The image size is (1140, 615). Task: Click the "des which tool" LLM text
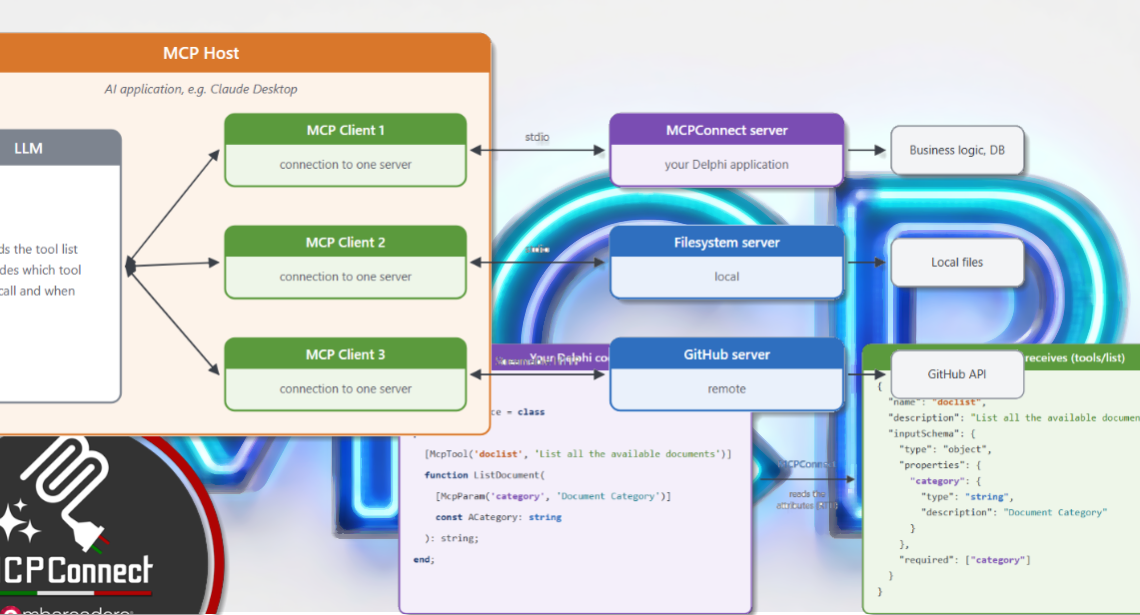[x=41, y=270]
